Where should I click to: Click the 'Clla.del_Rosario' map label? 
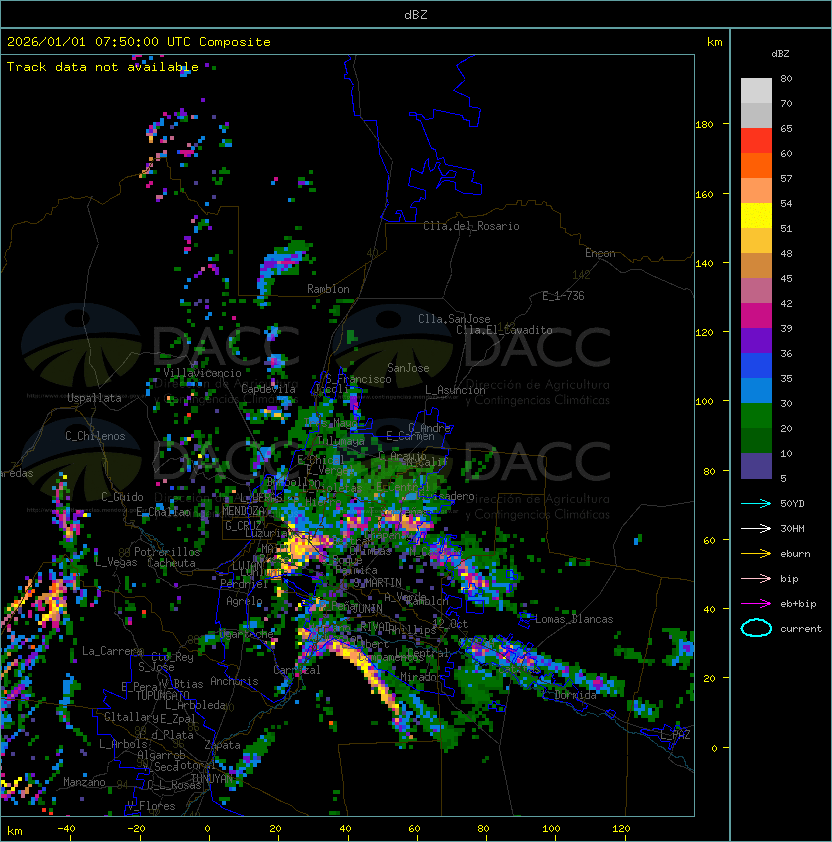471,226
